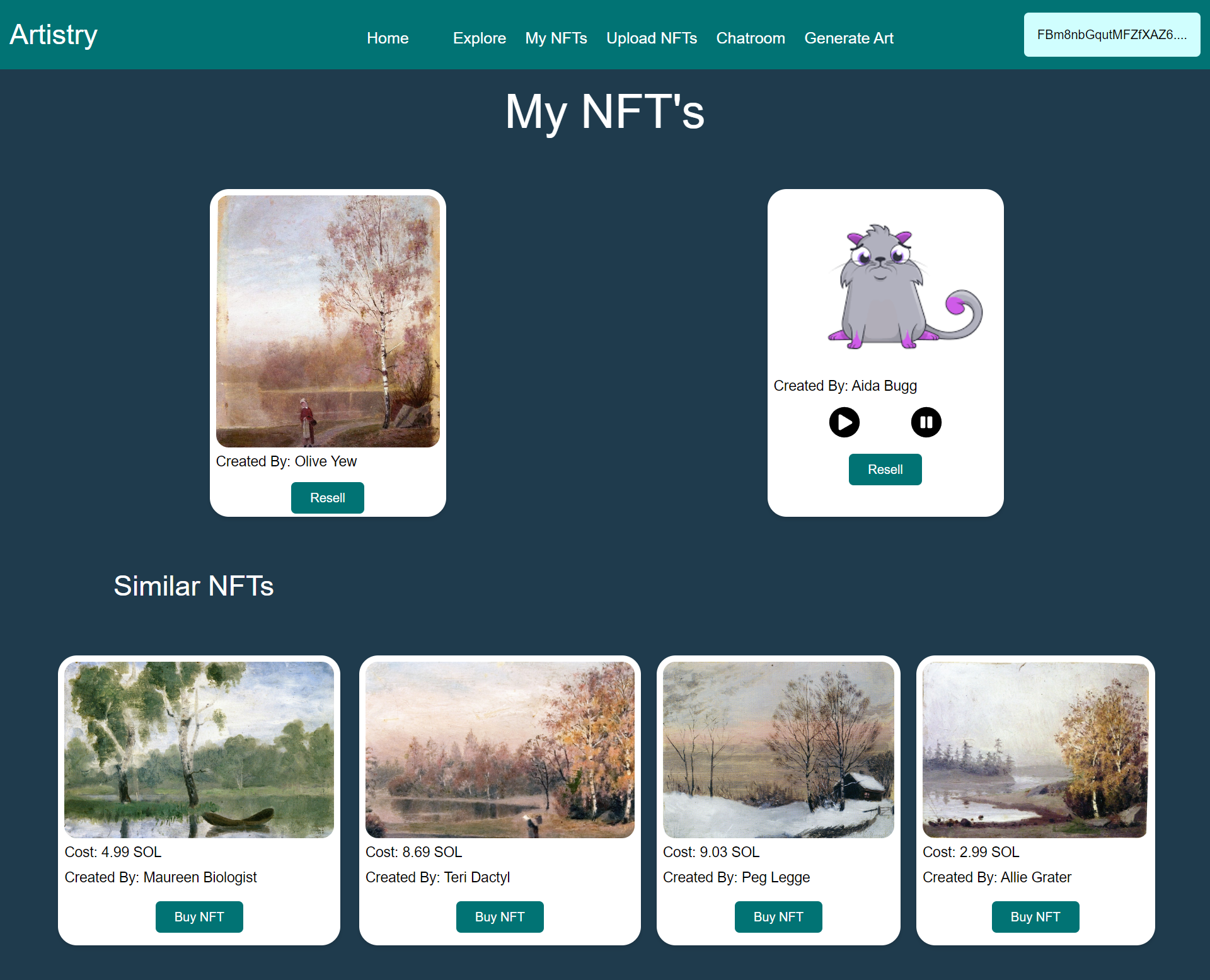The image size is (1210, 980).
Task: Buy the 4.99 SOL Maureen Biologist NFT
Action: [x=199, y=917]
